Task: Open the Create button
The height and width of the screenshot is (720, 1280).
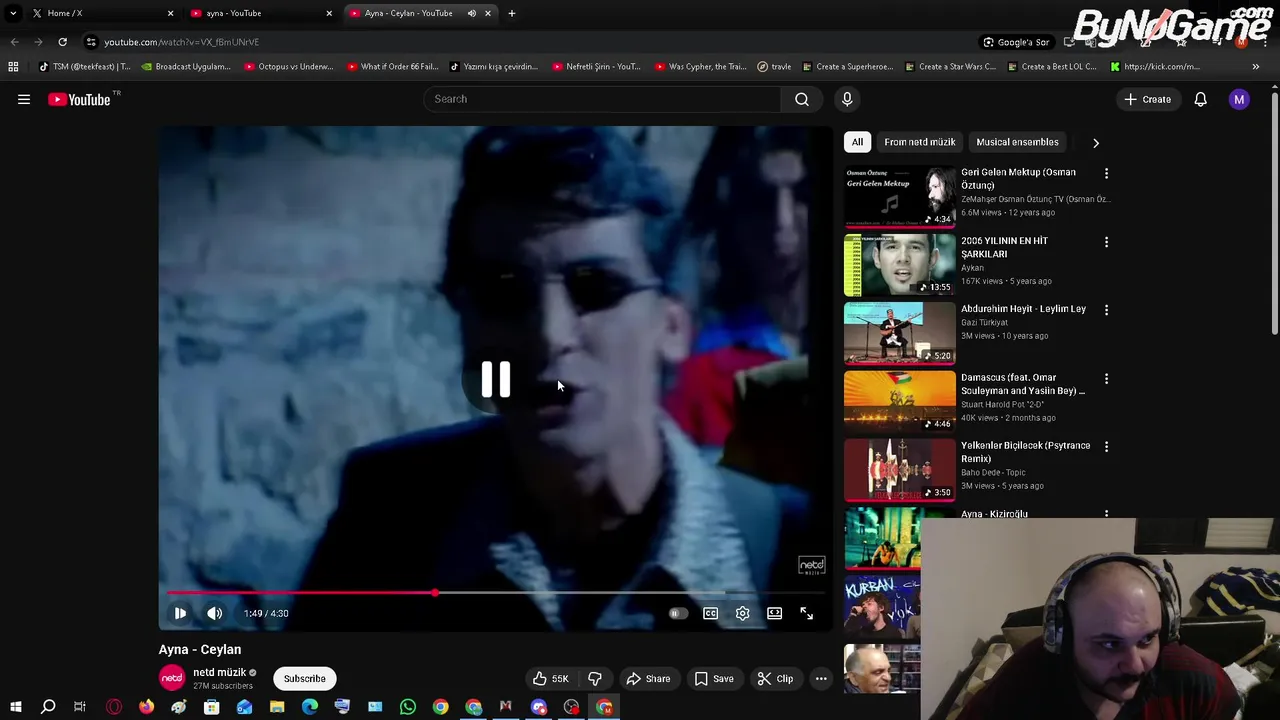Action: click(1147, 99)
